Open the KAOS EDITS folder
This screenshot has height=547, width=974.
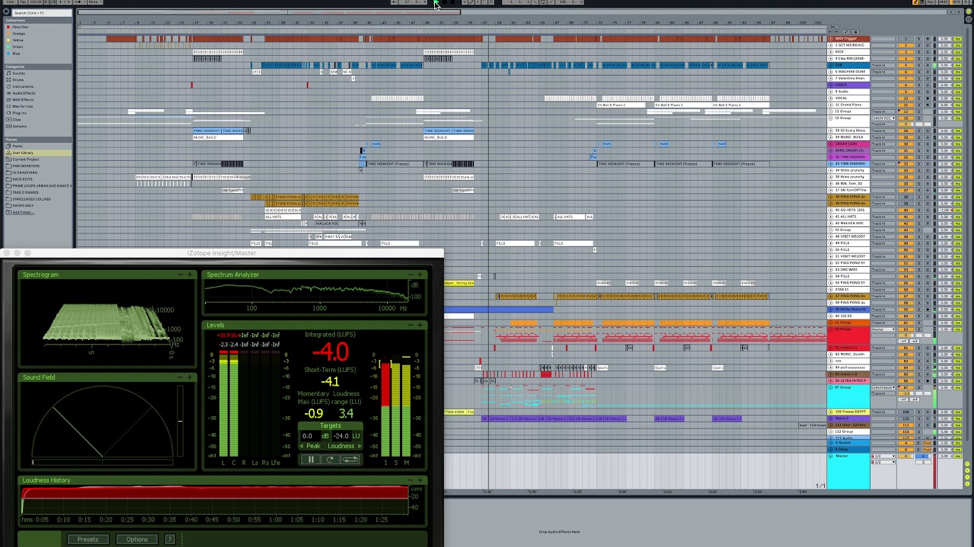(x=22, y=179)
